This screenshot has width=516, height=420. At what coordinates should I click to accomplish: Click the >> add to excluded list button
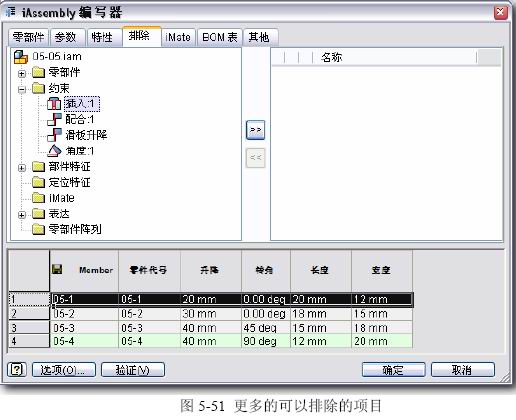coord(255,130)
